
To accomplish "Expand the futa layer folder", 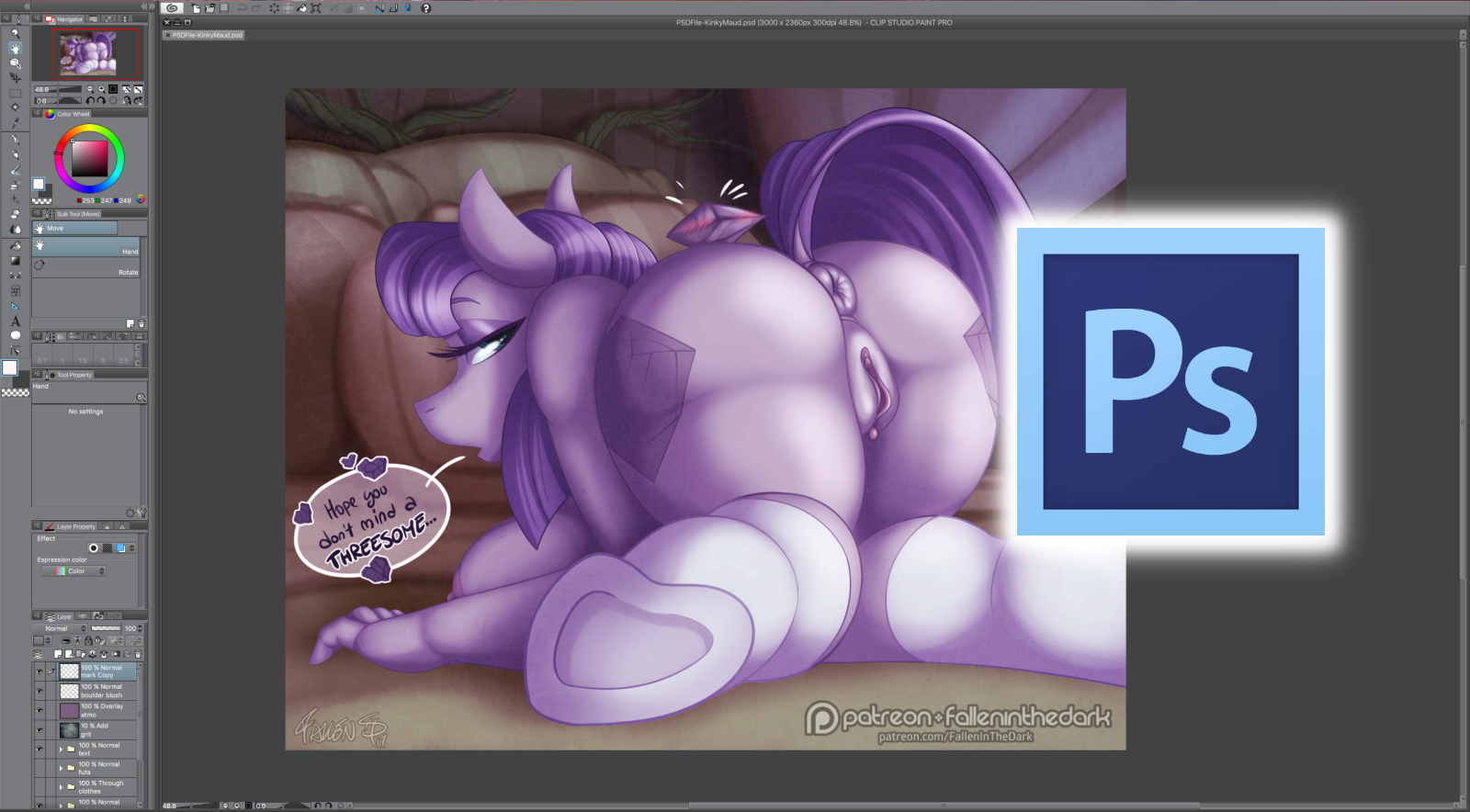I will [61, 768].
